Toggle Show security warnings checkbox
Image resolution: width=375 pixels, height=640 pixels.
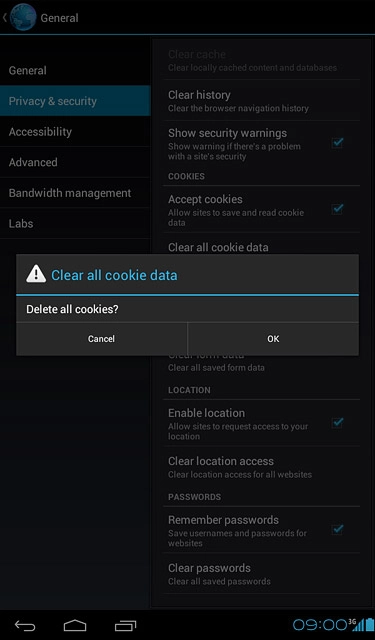[337, 143]
